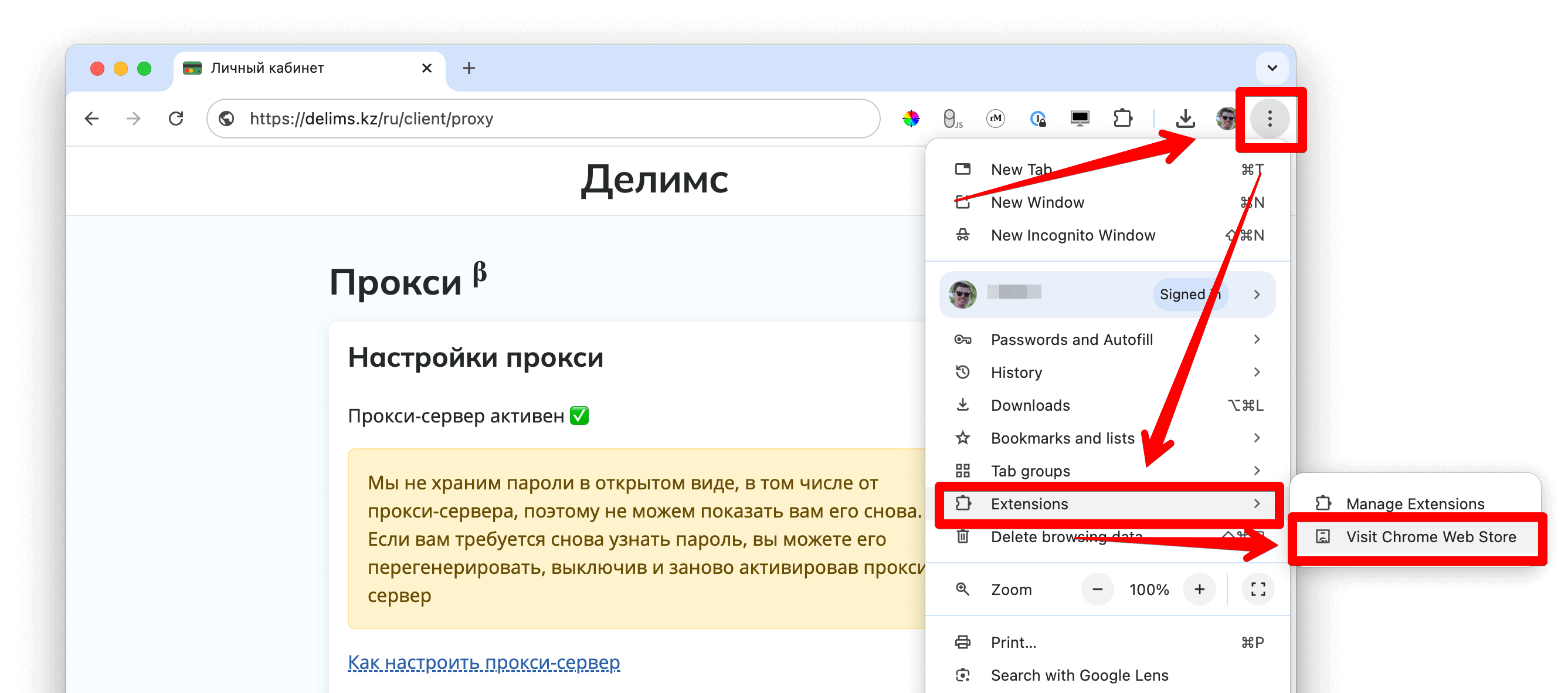The width and height of the screenshot is (1568, 693).
Task: Choose New Incognito Window menu item
Action: tap(1107, 235)
